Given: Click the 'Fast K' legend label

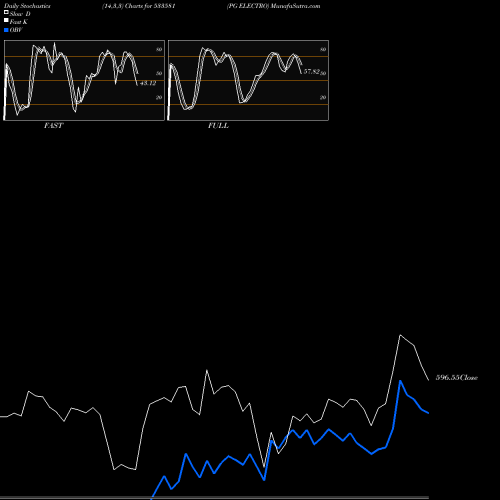Looking at the screenshot, I should pos(19,22).
